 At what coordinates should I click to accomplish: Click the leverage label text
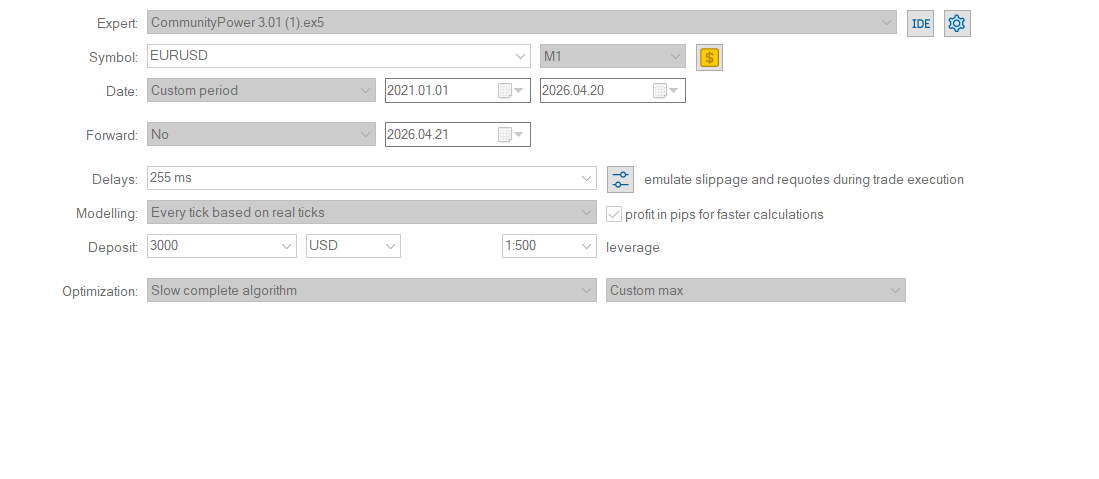point(633,248)
